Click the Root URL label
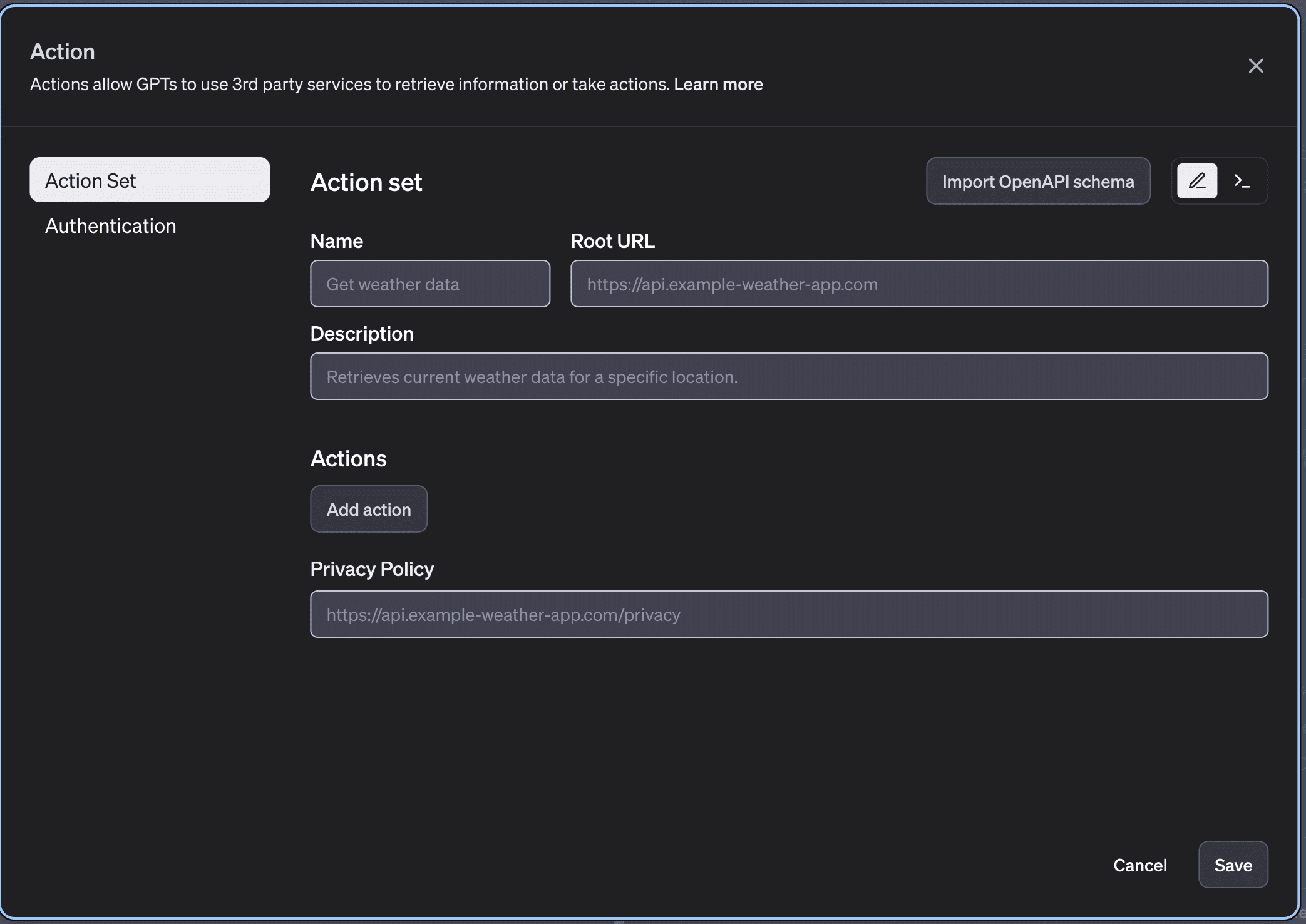Viewport: 1306px width, 924px height. (x=612, y=241)
